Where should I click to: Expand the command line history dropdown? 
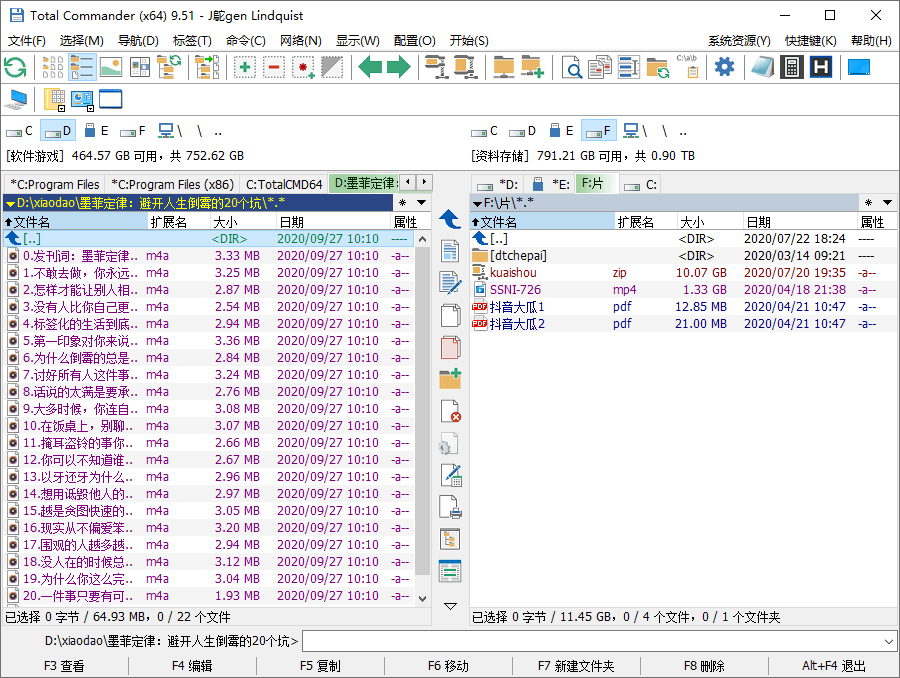(890, 642)
